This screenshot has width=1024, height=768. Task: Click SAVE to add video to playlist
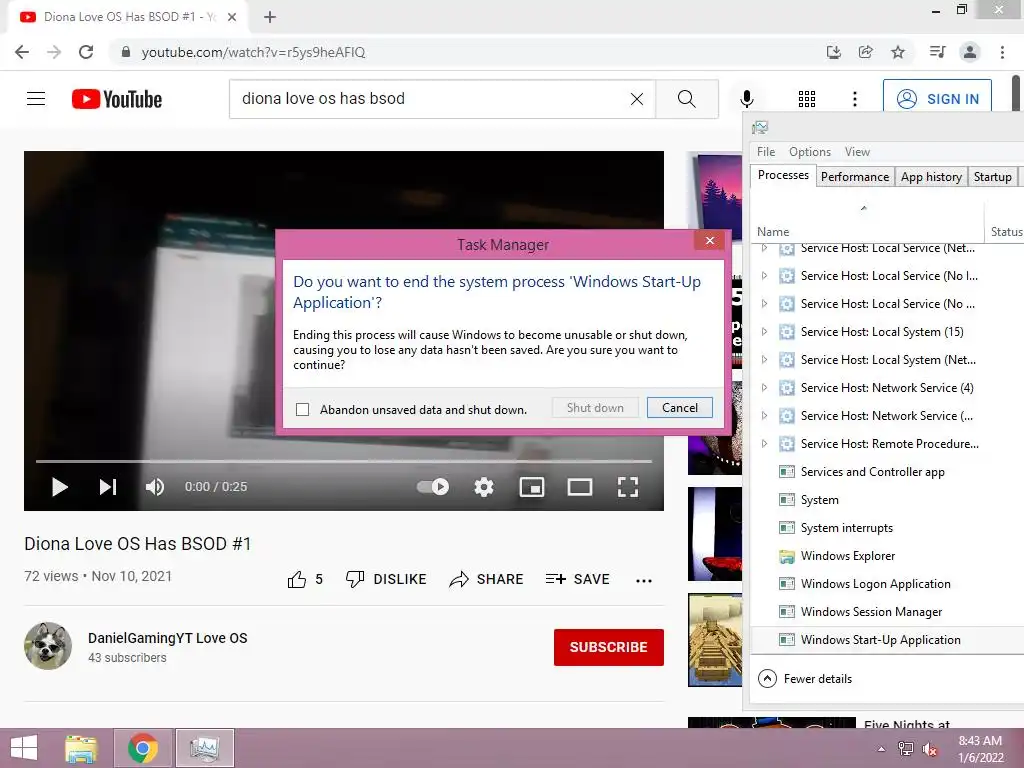coord(578,579)
